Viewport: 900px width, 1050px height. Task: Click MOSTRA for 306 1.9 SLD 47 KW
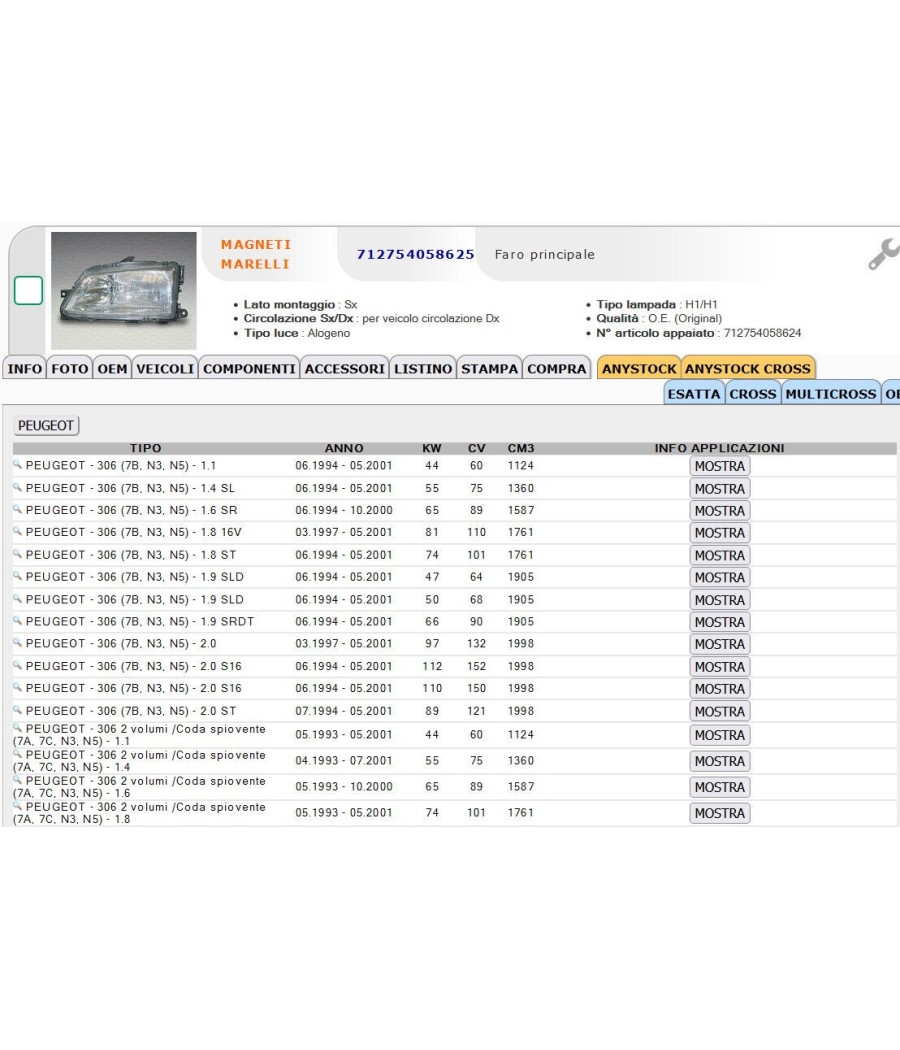pos(720,577)
